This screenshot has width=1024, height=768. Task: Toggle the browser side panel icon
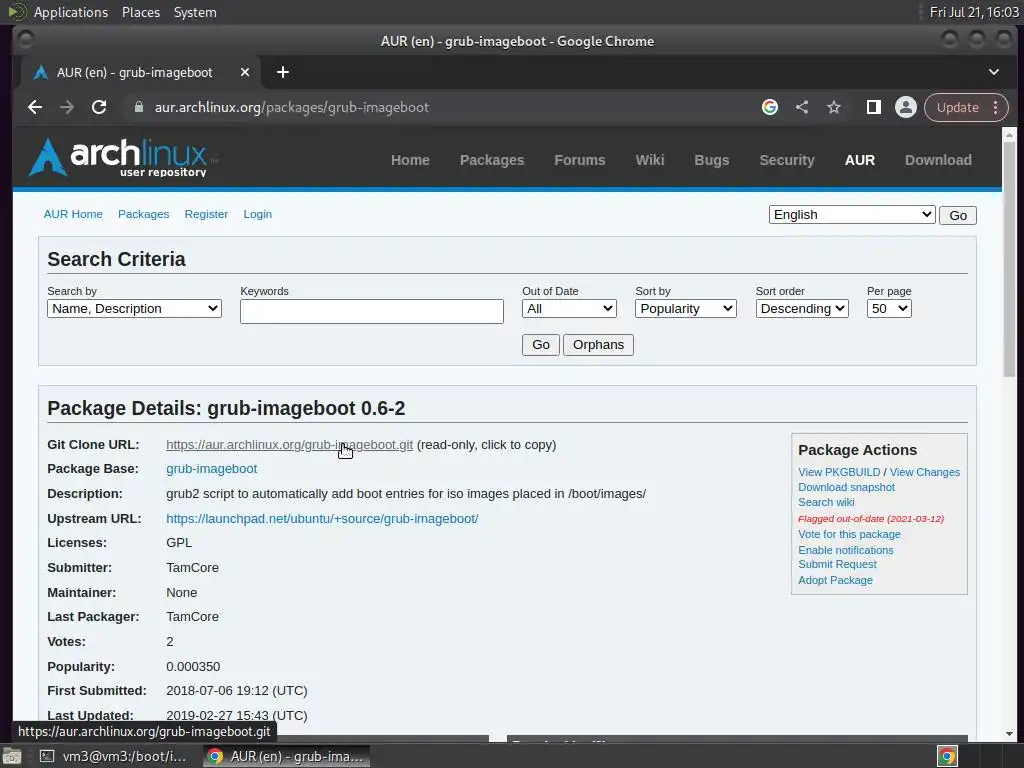(x=874, y=107)
